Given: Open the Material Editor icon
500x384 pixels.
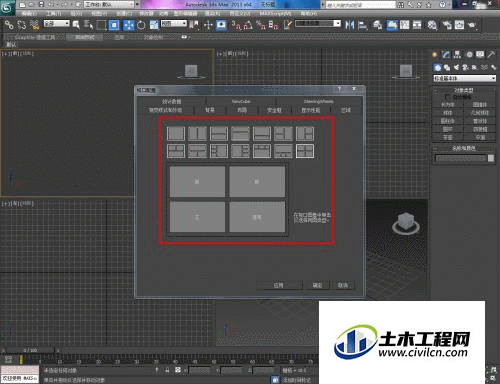Looking at the screenshot, I should coord(432,25).
